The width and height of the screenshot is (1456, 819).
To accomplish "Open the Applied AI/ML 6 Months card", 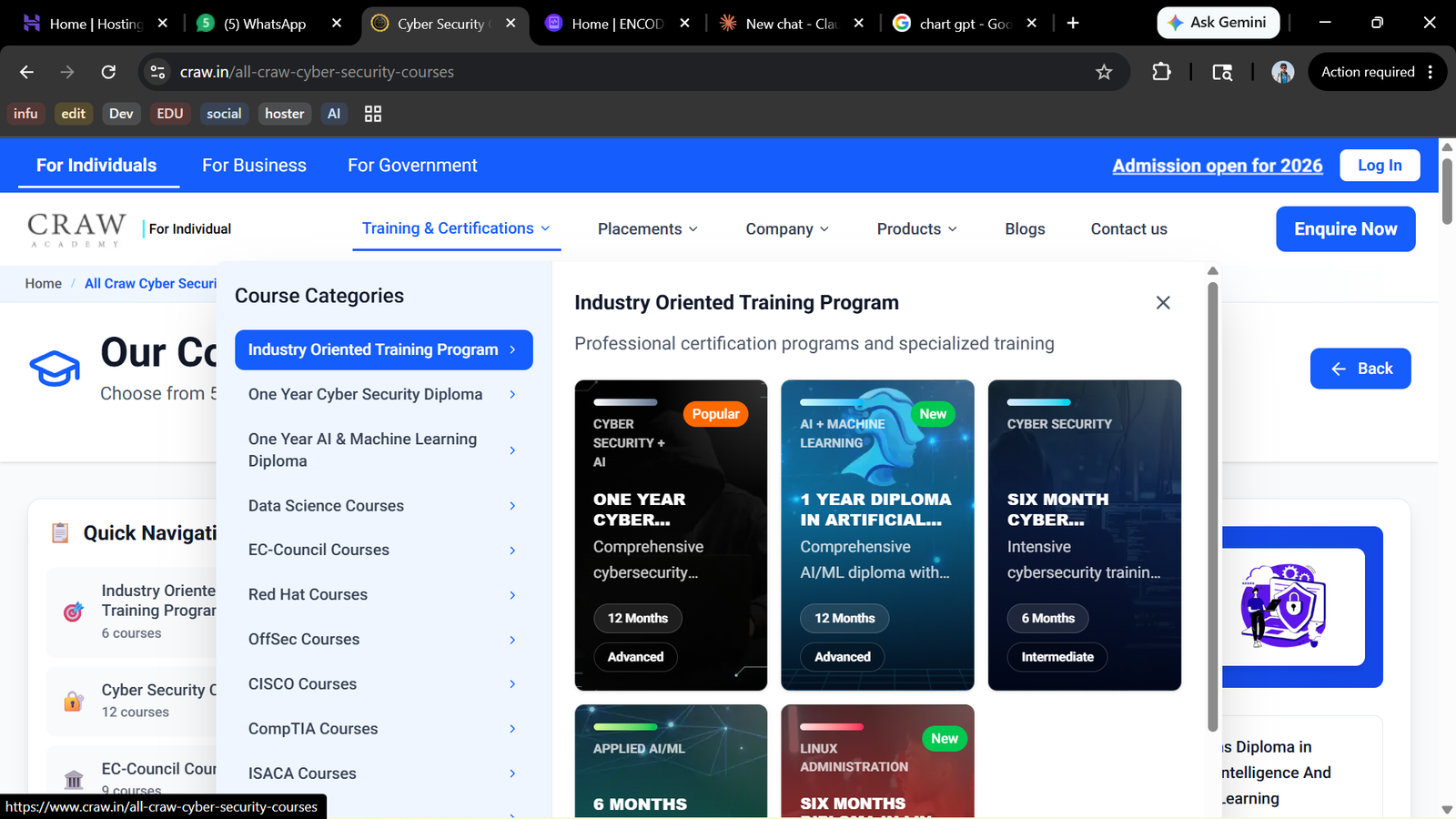I will pyautogui.click(x=671, y=762).
